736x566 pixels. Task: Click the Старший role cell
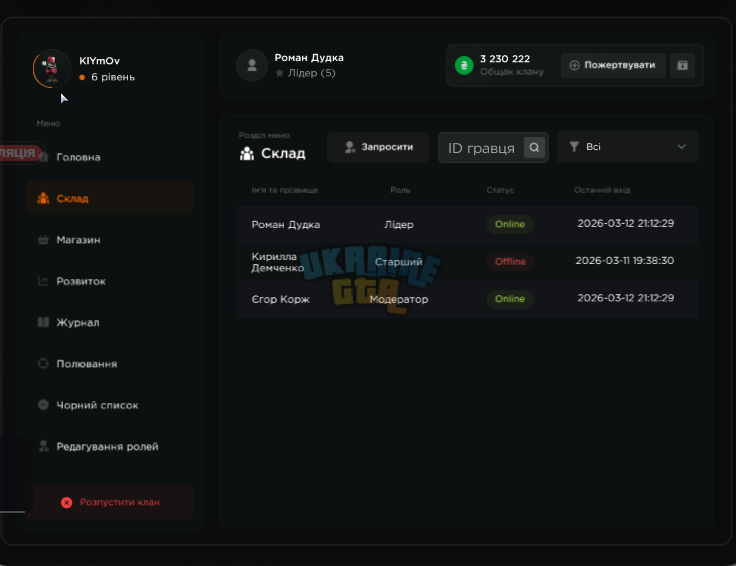[399, 262]
